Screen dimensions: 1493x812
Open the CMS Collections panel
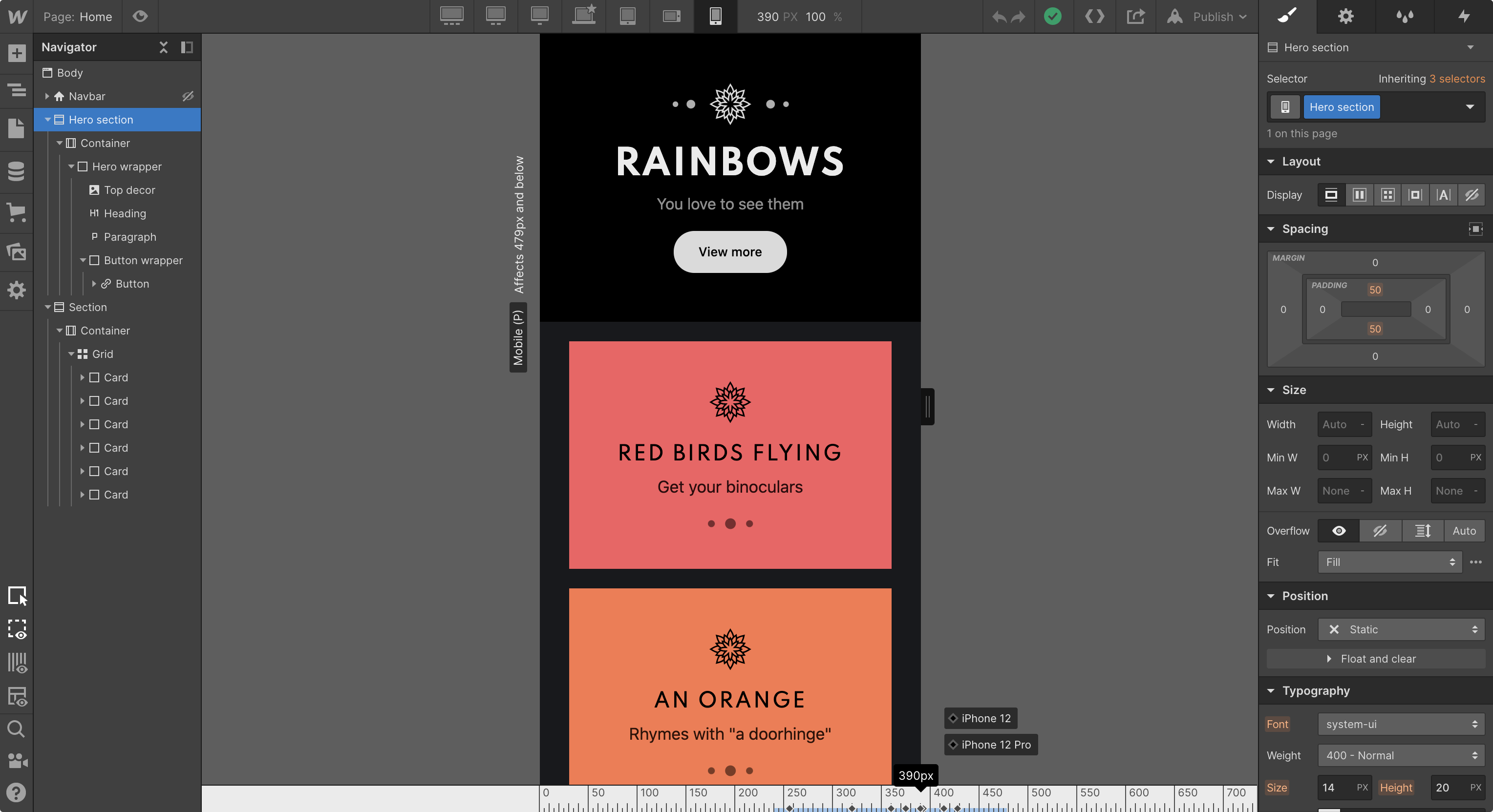[17, 171]
